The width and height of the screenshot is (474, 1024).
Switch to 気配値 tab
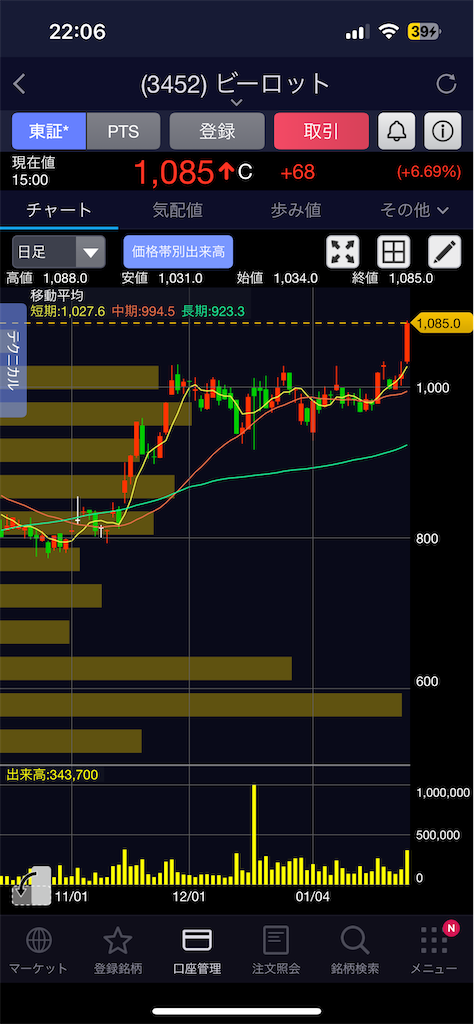[177, 210]
